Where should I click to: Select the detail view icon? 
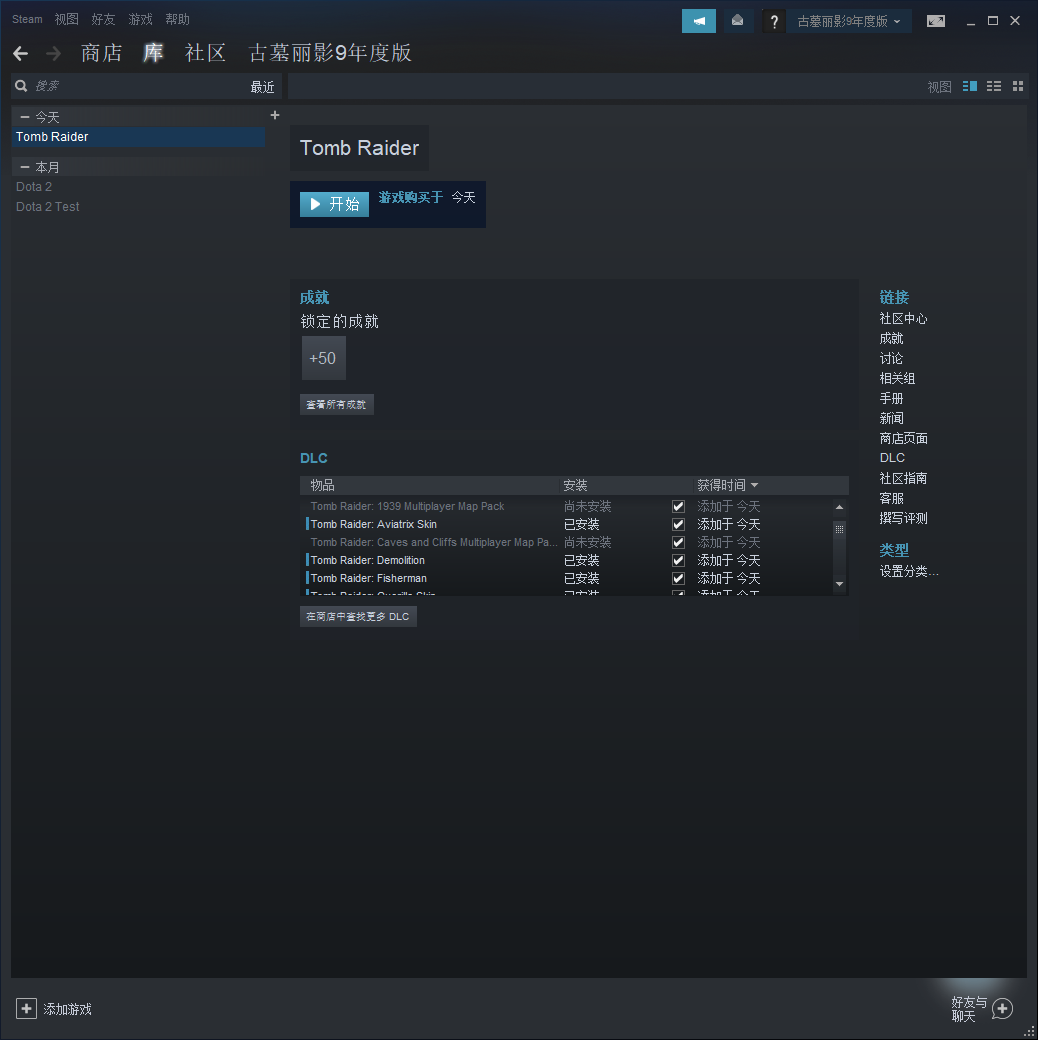coord(970,86)
